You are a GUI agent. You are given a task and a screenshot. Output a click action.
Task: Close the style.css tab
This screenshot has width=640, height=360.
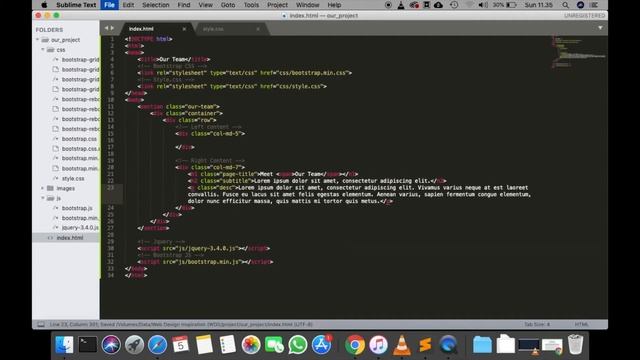(258, 29)
